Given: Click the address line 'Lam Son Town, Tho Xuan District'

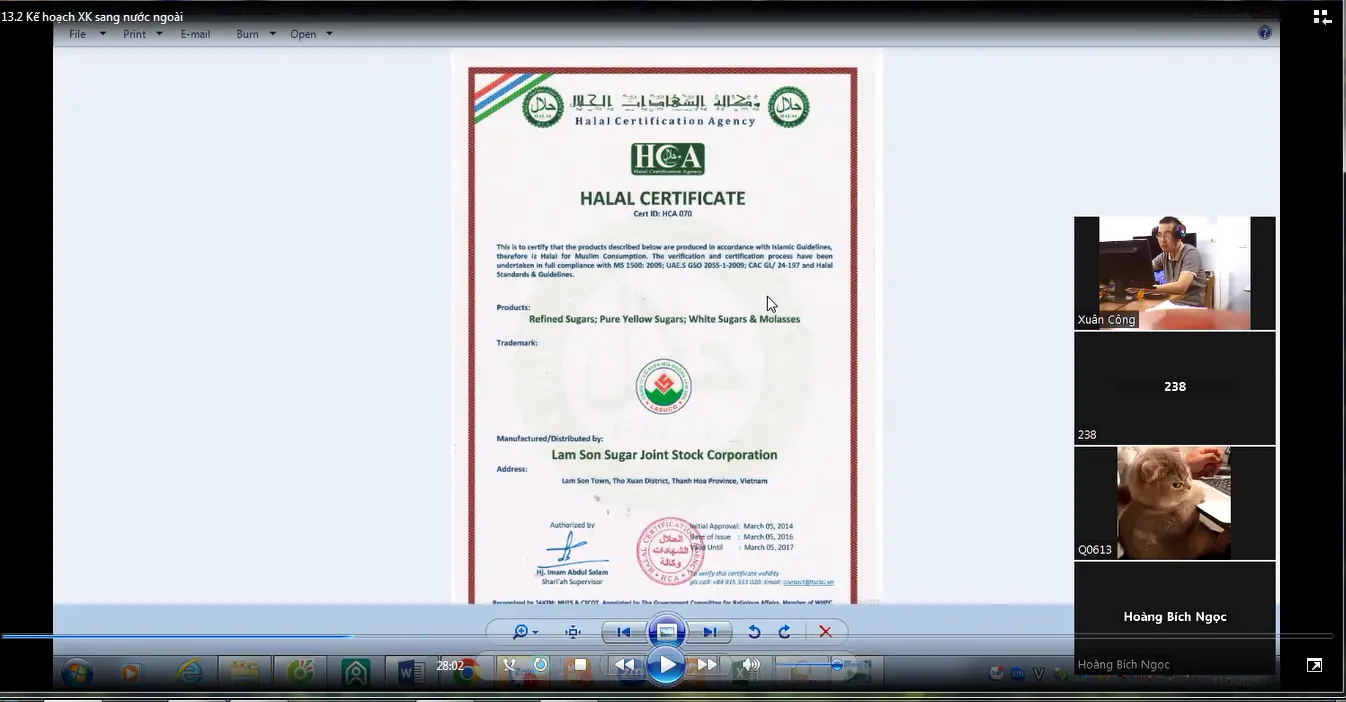Looking at the screenshot, I should point(664,481).
